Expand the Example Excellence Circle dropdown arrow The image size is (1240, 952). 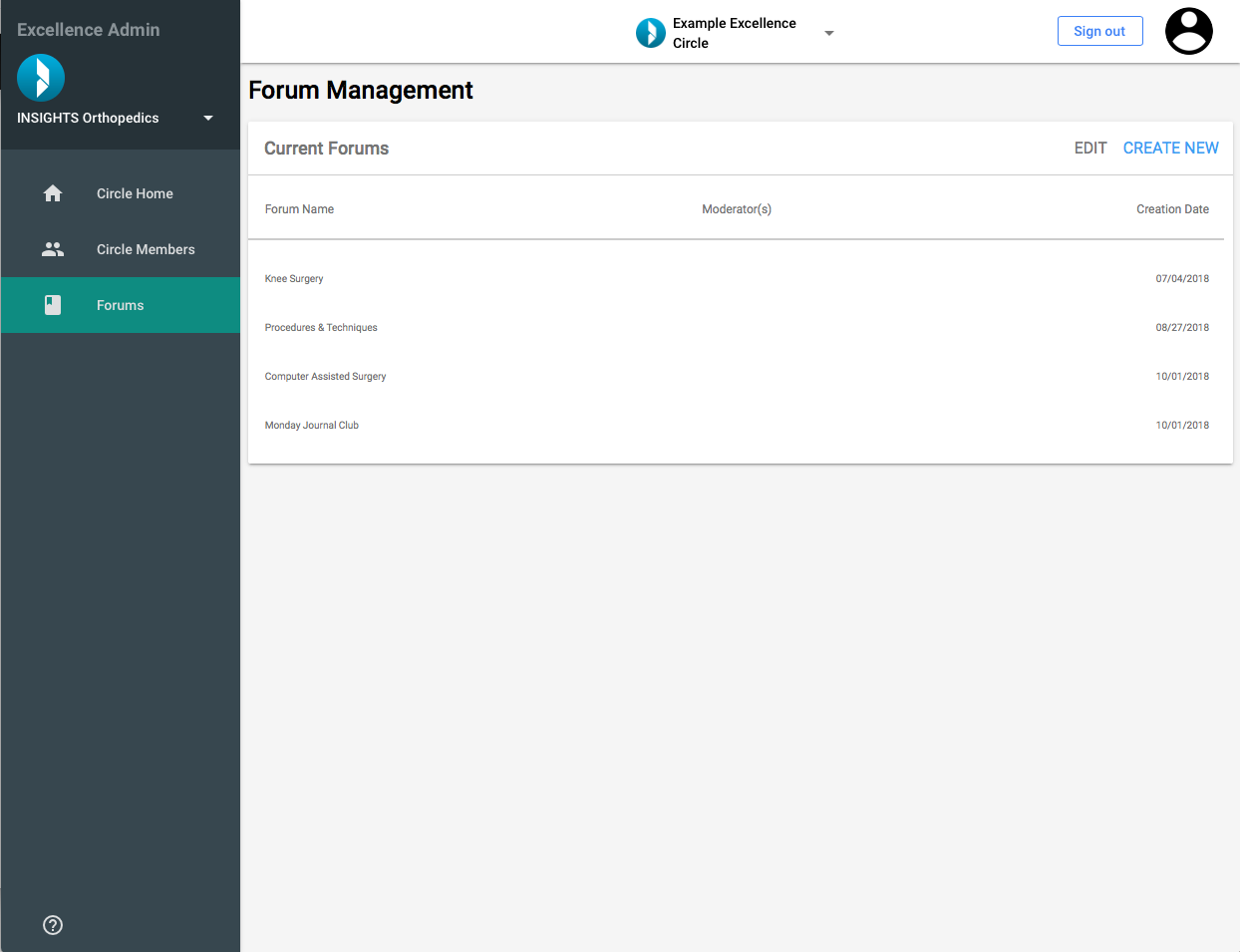828,33
